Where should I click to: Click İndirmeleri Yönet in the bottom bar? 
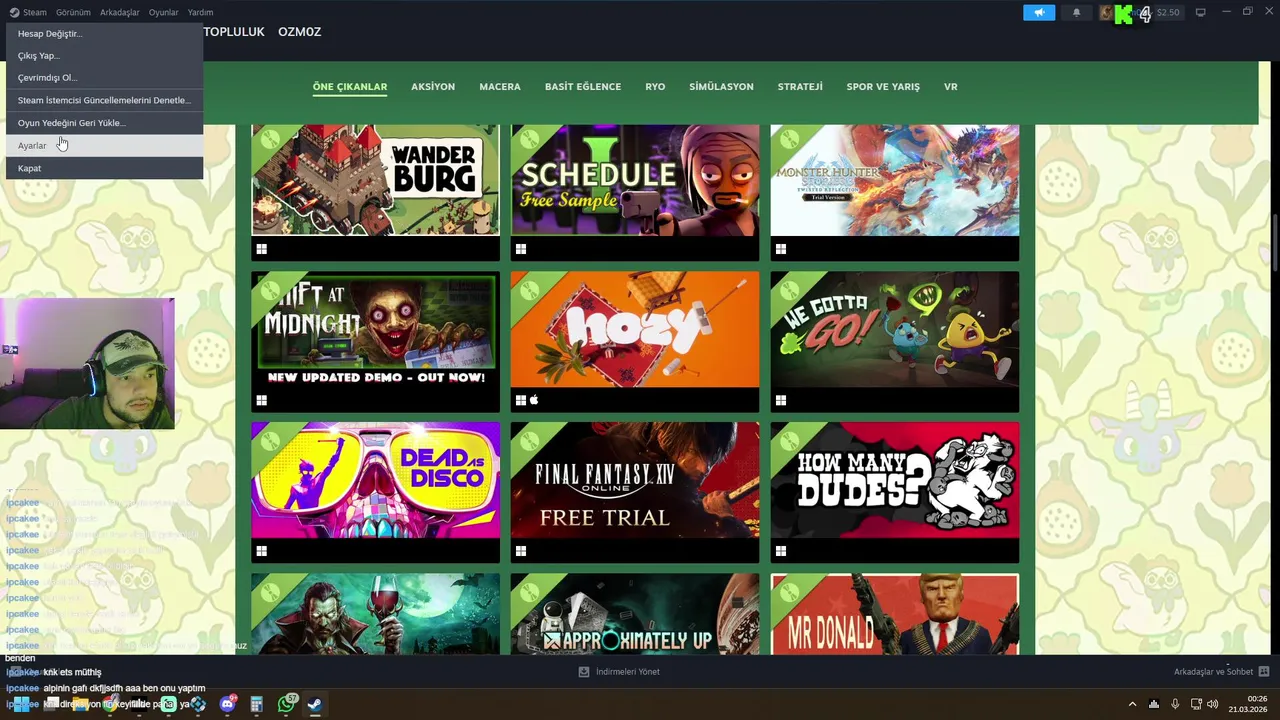click(x=628, y=672)
